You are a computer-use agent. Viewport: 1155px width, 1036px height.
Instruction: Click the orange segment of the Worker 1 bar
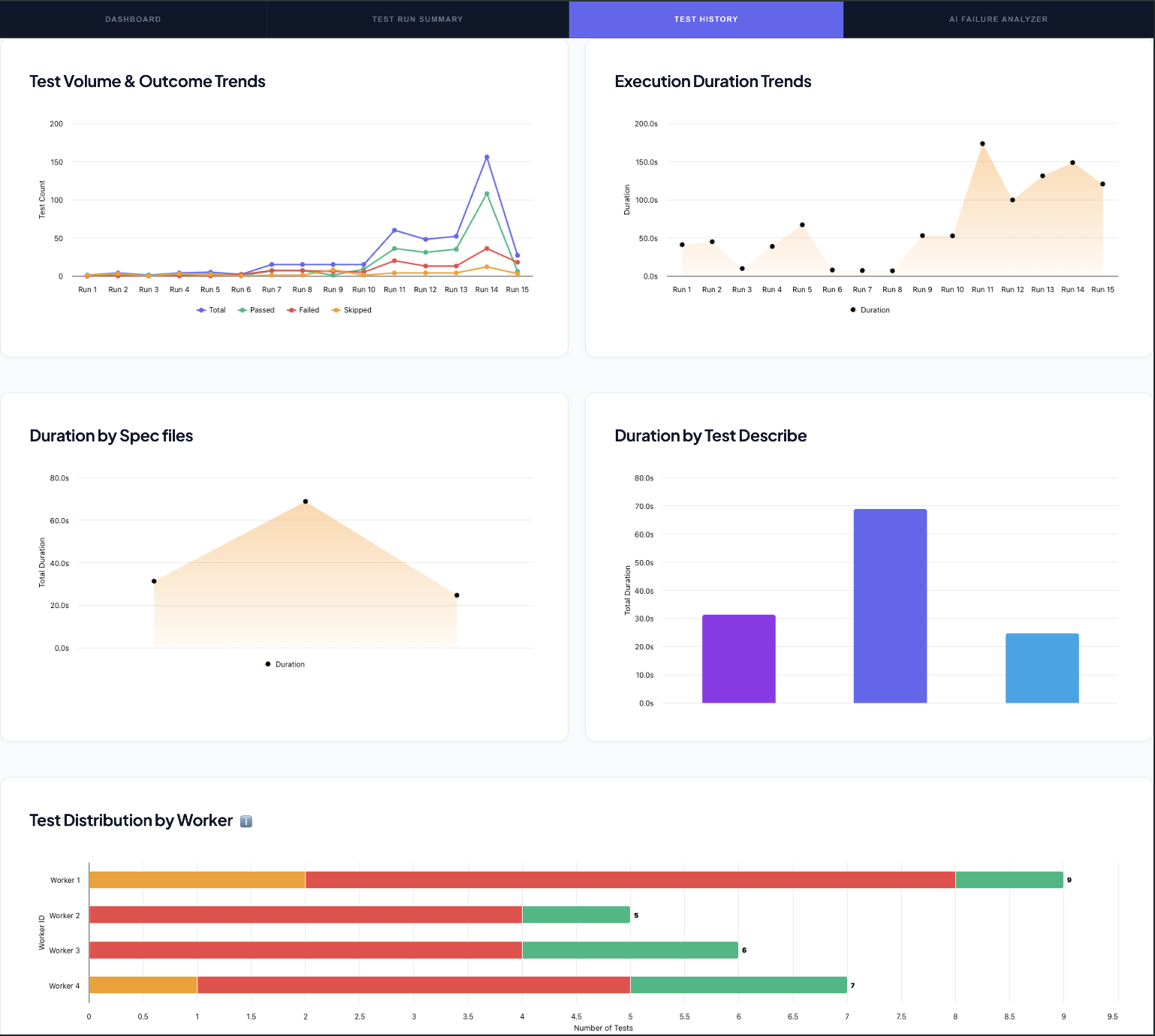click(197, 880)
